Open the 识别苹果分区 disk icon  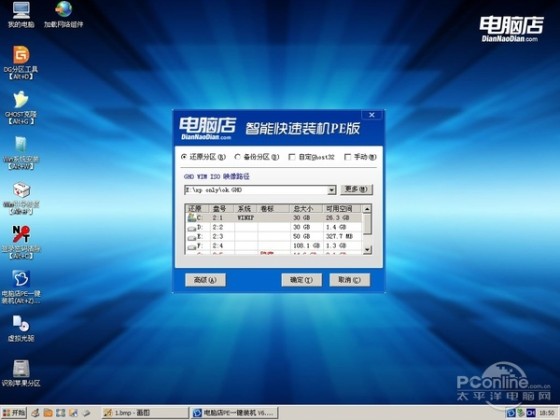(x=21, y=373)
